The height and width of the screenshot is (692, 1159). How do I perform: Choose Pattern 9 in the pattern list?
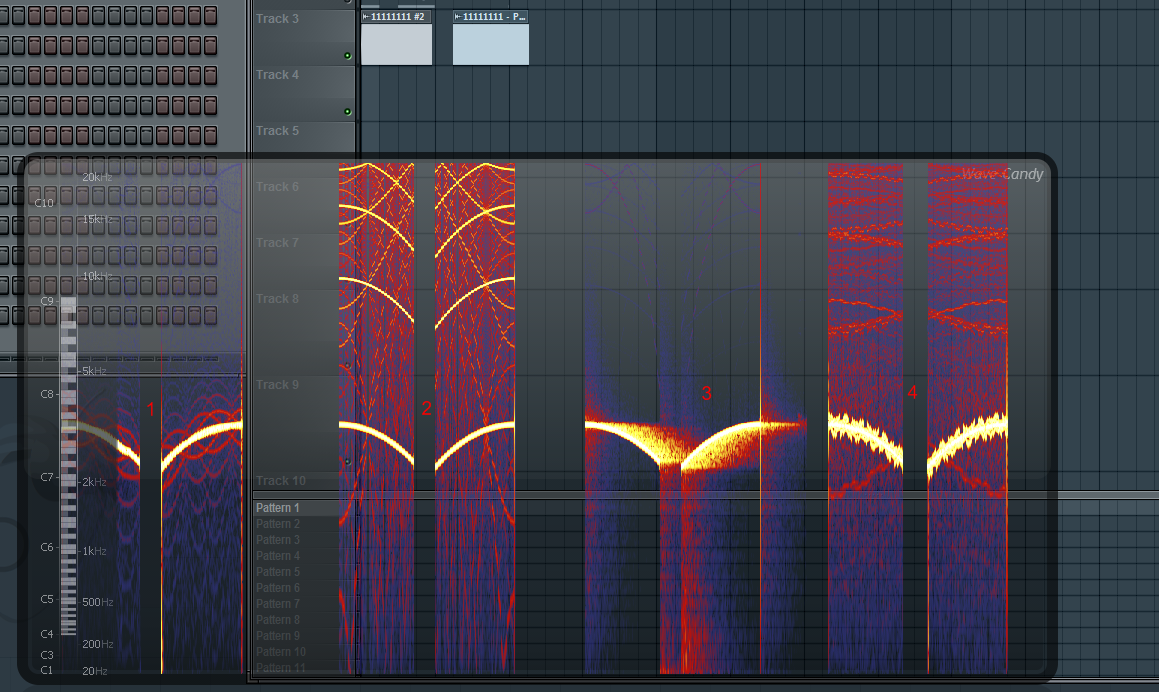coord(305,636)
